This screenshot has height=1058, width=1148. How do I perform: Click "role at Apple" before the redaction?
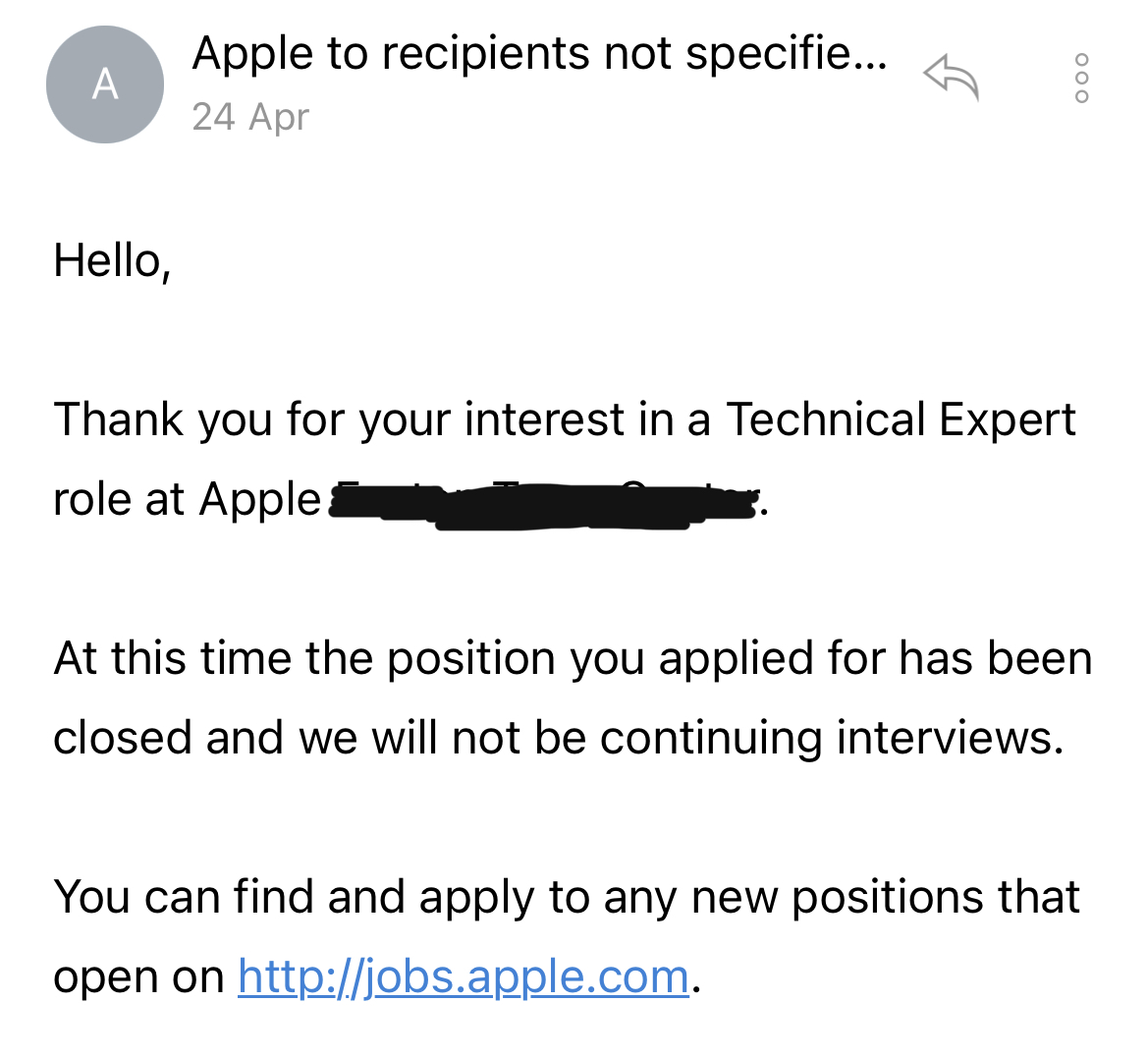point(187,500)
